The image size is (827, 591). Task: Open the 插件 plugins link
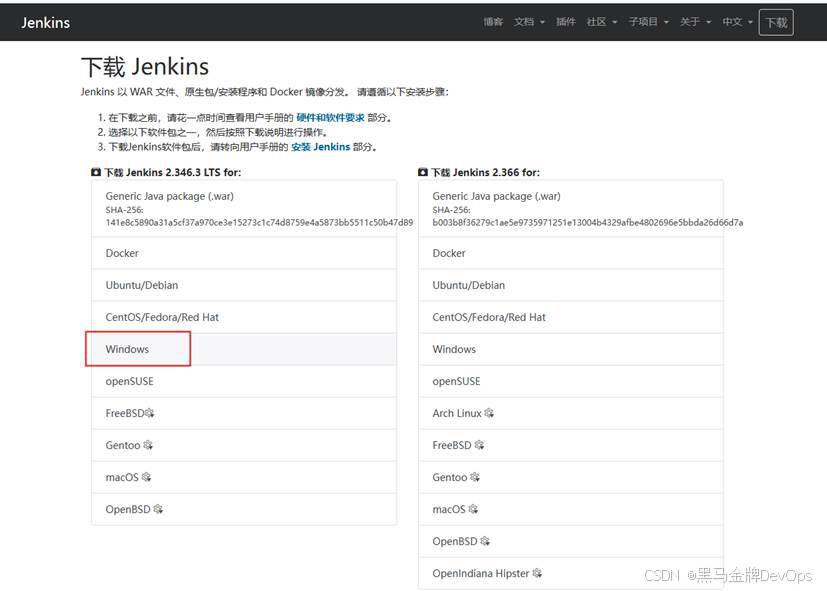pyautogui.click(x=565, y=22)
